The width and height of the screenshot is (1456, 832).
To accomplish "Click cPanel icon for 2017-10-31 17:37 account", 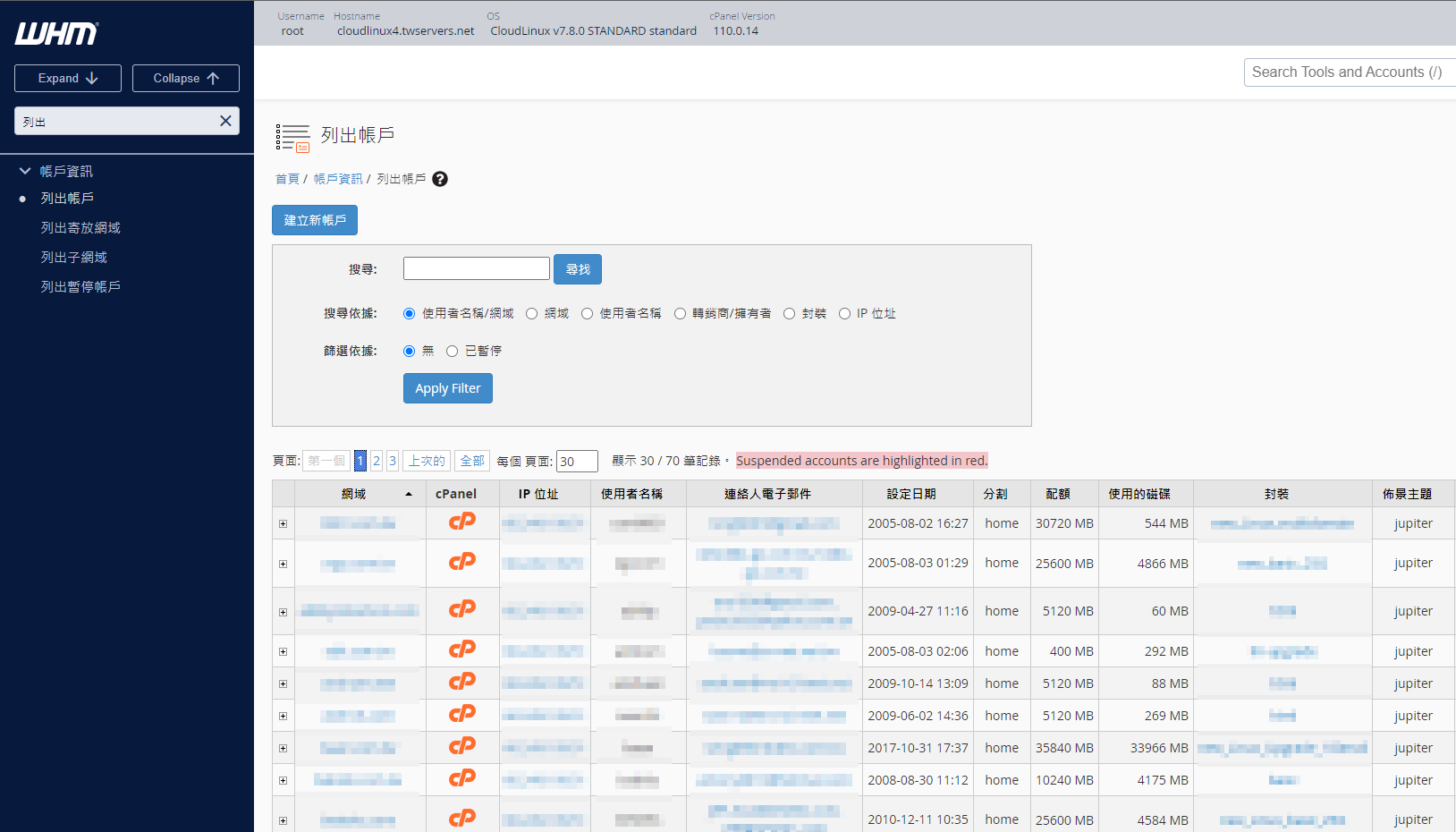I will click(461, 747).
